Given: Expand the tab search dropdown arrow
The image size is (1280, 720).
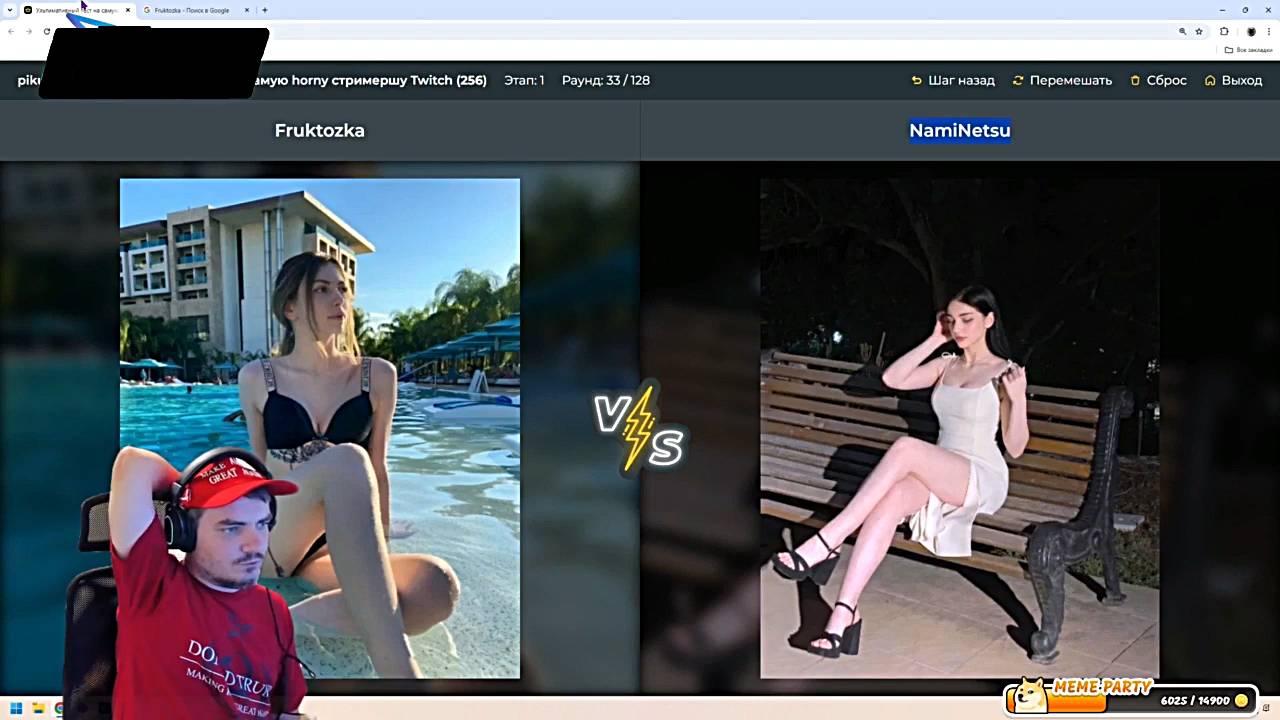Looking at the screenshot, I should [x=10, y=10].
